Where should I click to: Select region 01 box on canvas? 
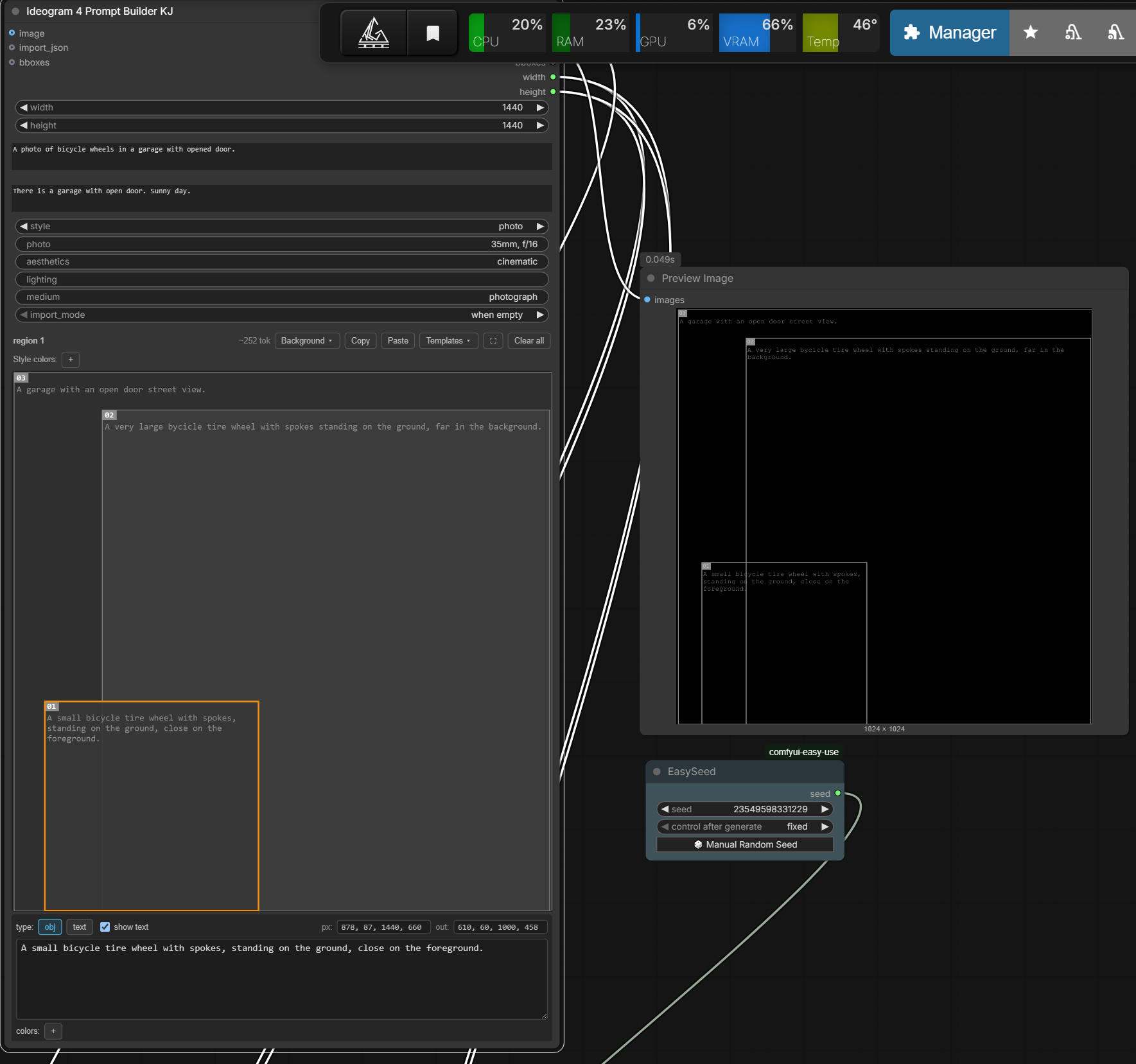(152, 806)
